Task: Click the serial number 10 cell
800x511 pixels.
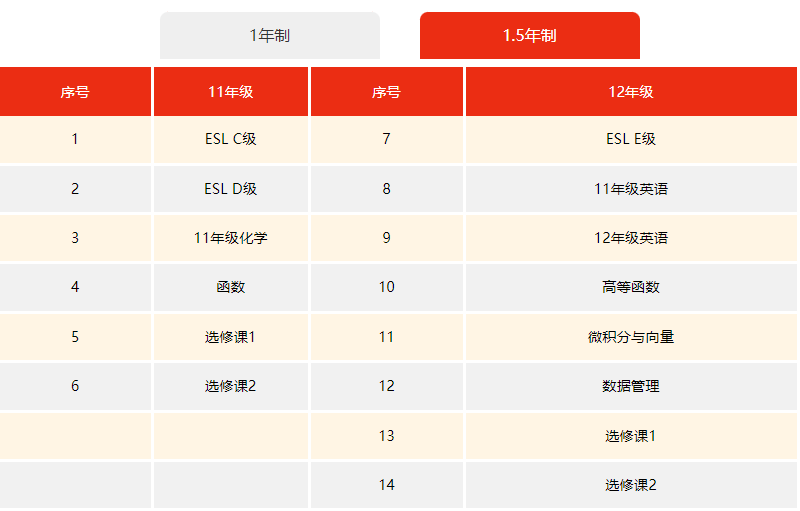Action: click(x=387, y=287)
